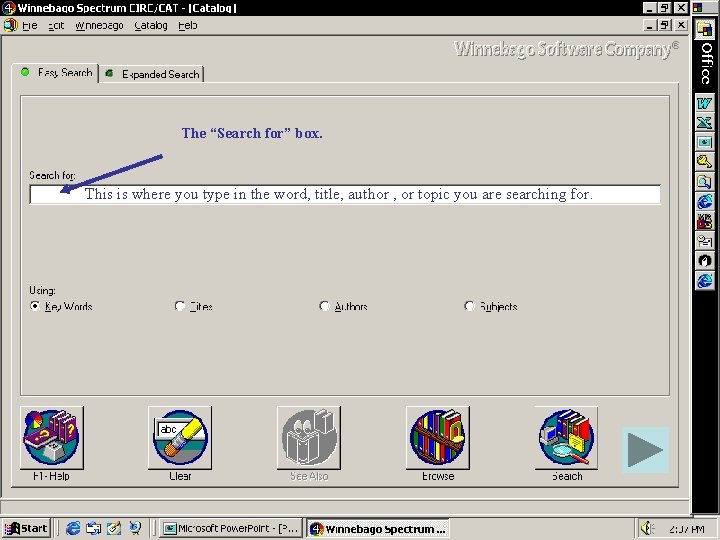
Task: Open Internet Explorer from taskbar quick launch
Action: pos(73,529)
